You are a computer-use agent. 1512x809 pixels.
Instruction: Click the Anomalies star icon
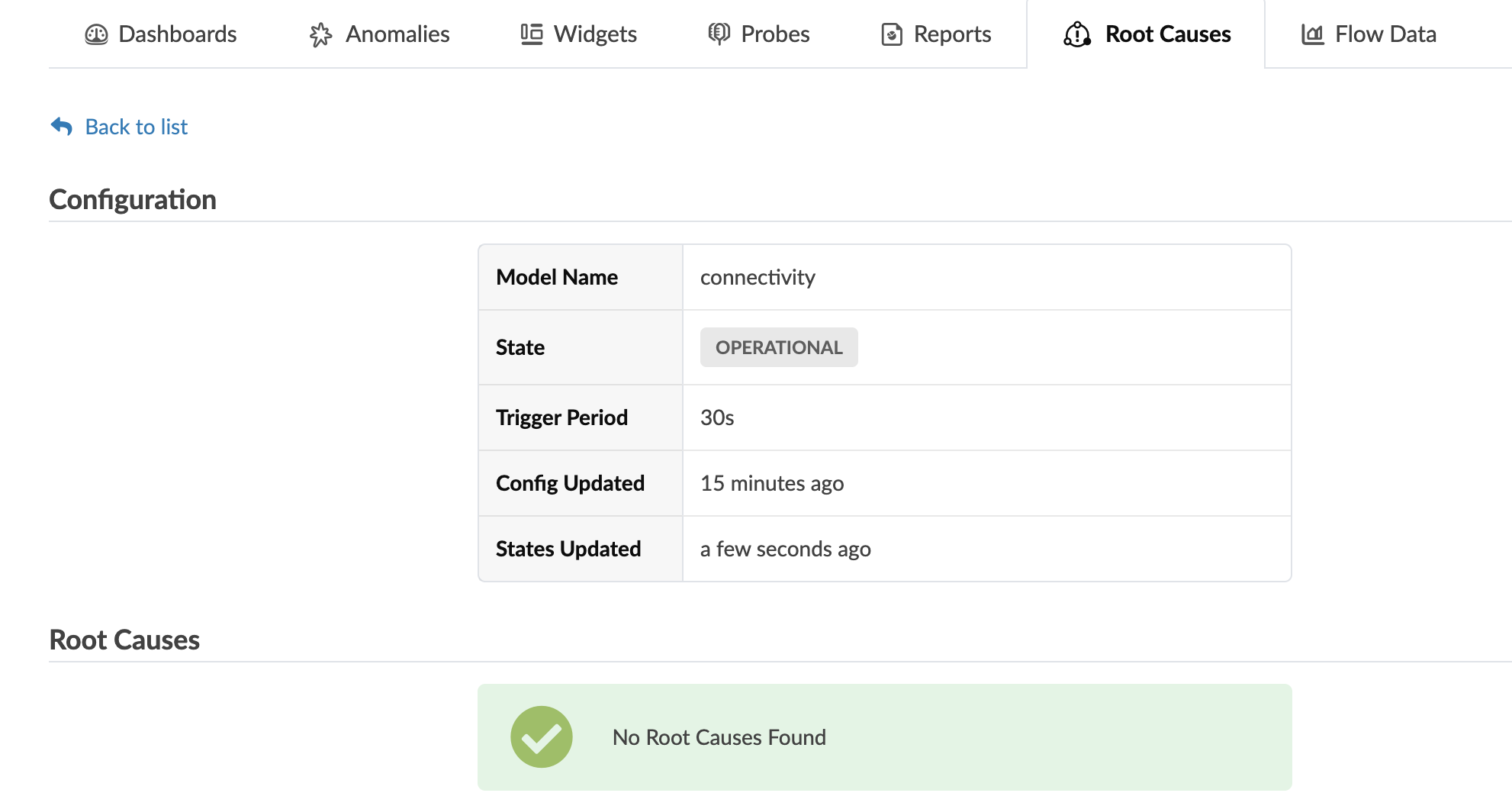(x=320, y=34)
